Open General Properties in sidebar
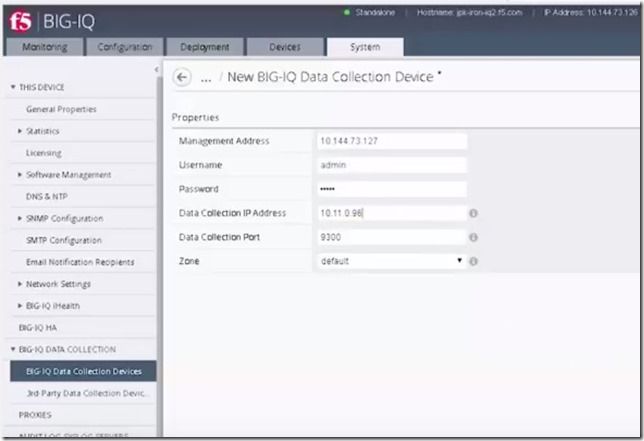The height and width of the screenshot is (441, 644). [61, 109]
